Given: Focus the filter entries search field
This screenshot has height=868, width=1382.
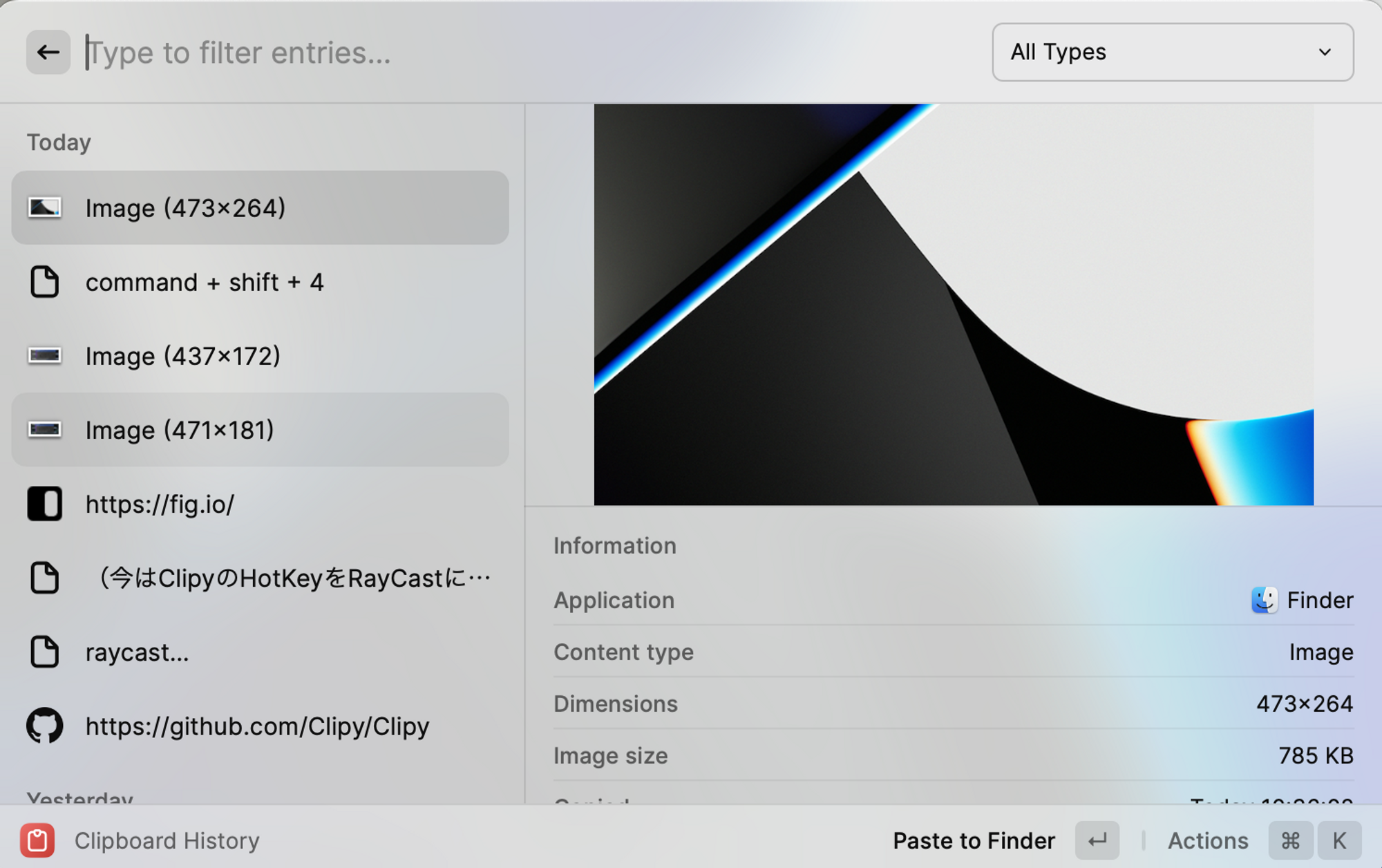Looking at the screenshot, I should tap(525, 53).
